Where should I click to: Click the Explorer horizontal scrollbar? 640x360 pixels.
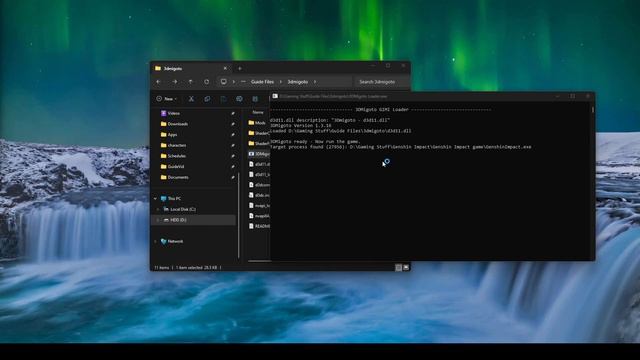259,261
